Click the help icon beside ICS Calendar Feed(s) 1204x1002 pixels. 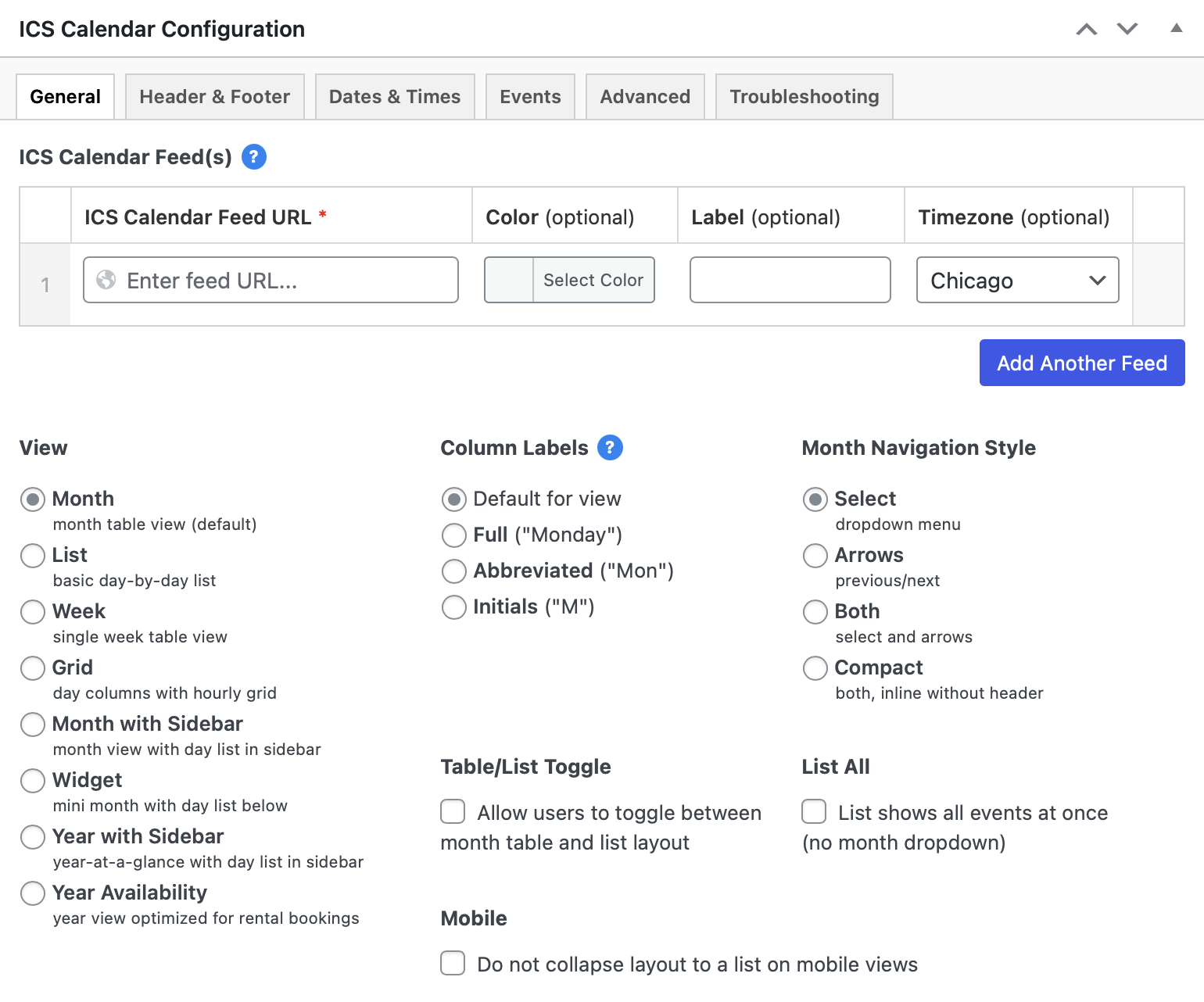[254, 157]
